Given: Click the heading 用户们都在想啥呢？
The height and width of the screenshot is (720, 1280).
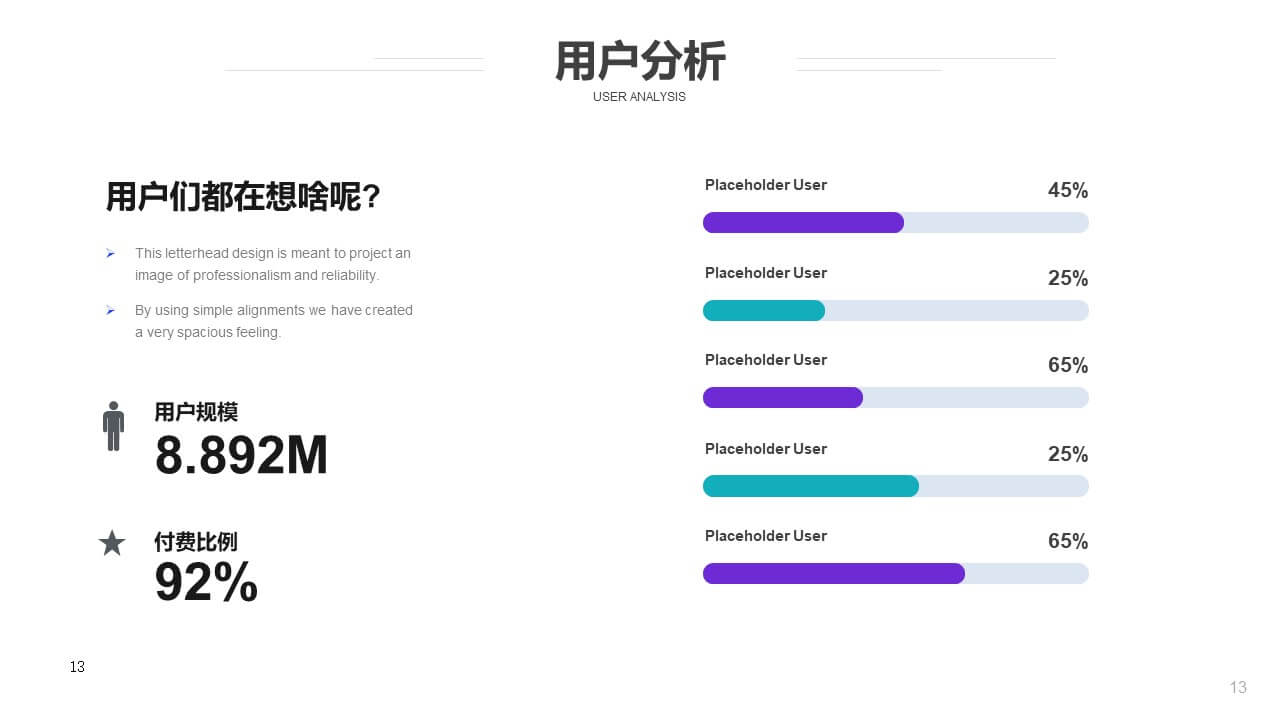Looking at the screenshot, I should click(244, 197).
